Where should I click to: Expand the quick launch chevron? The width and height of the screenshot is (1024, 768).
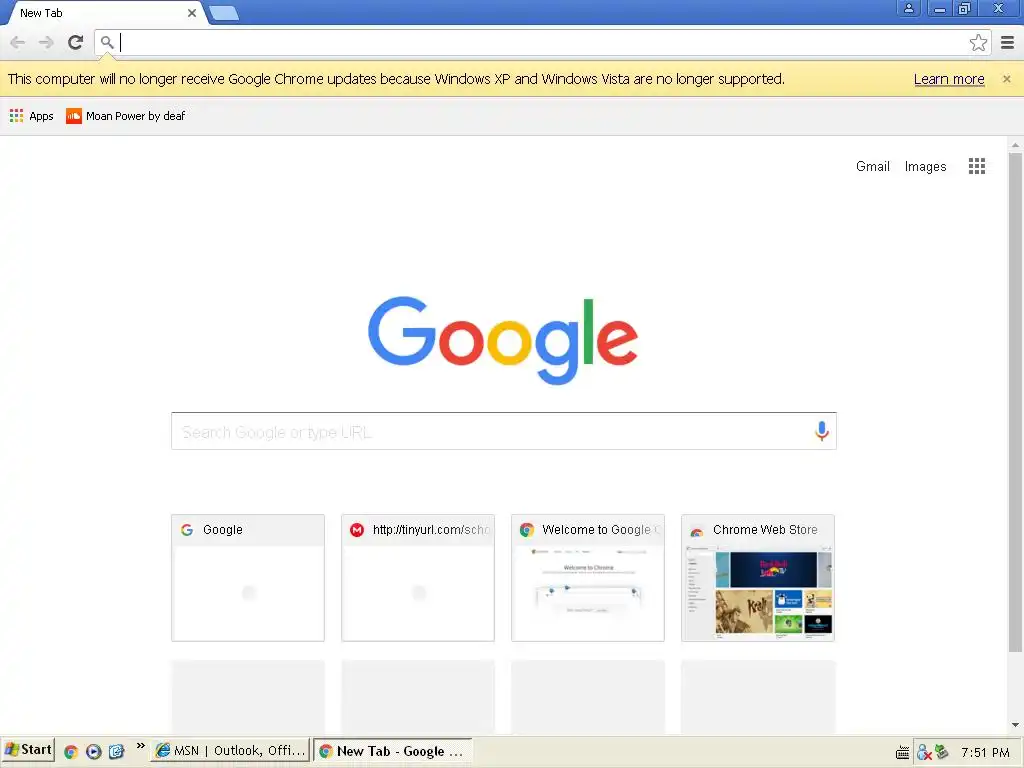(x=140, y=746)
